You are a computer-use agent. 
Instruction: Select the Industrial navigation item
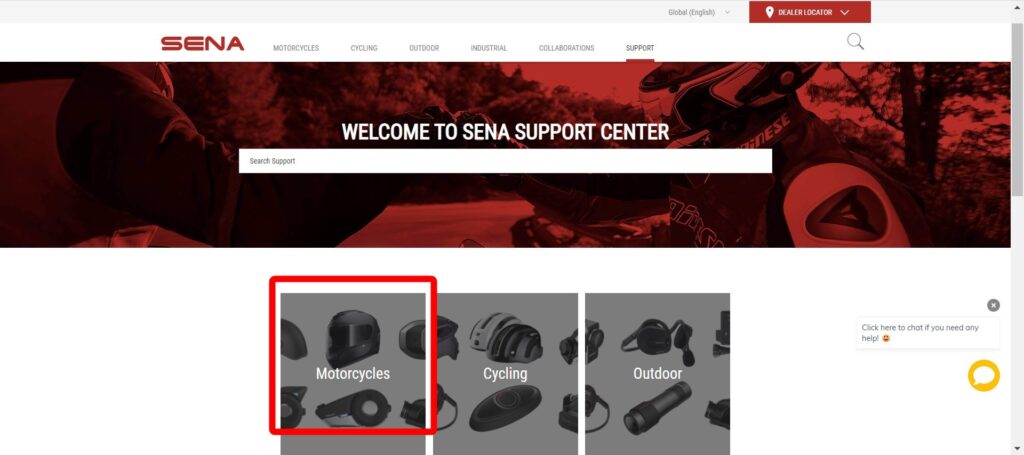click(488, 48)
